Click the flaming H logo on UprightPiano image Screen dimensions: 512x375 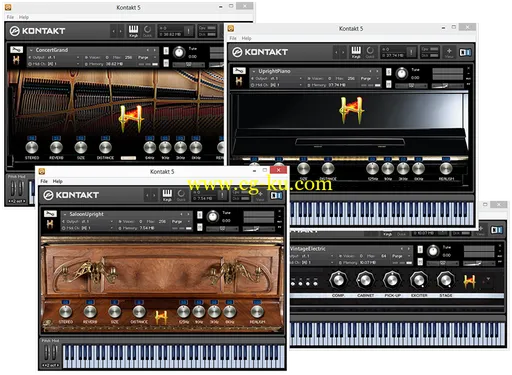pyautogui.click(x=351, y=110)
